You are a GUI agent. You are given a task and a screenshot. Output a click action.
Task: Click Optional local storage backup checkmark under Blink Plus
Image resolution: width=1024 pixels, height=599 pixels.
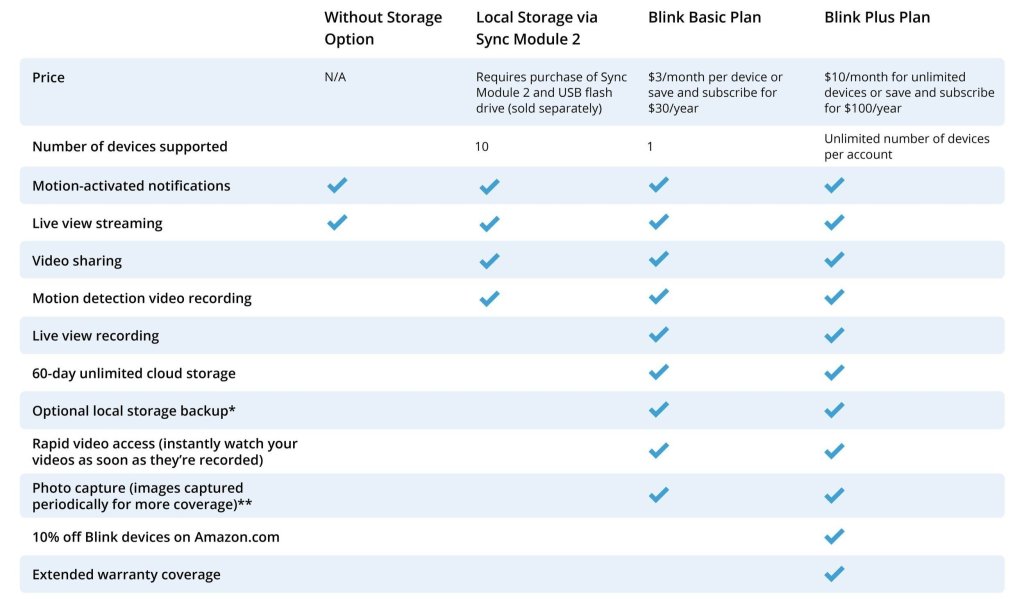[834, 410]
